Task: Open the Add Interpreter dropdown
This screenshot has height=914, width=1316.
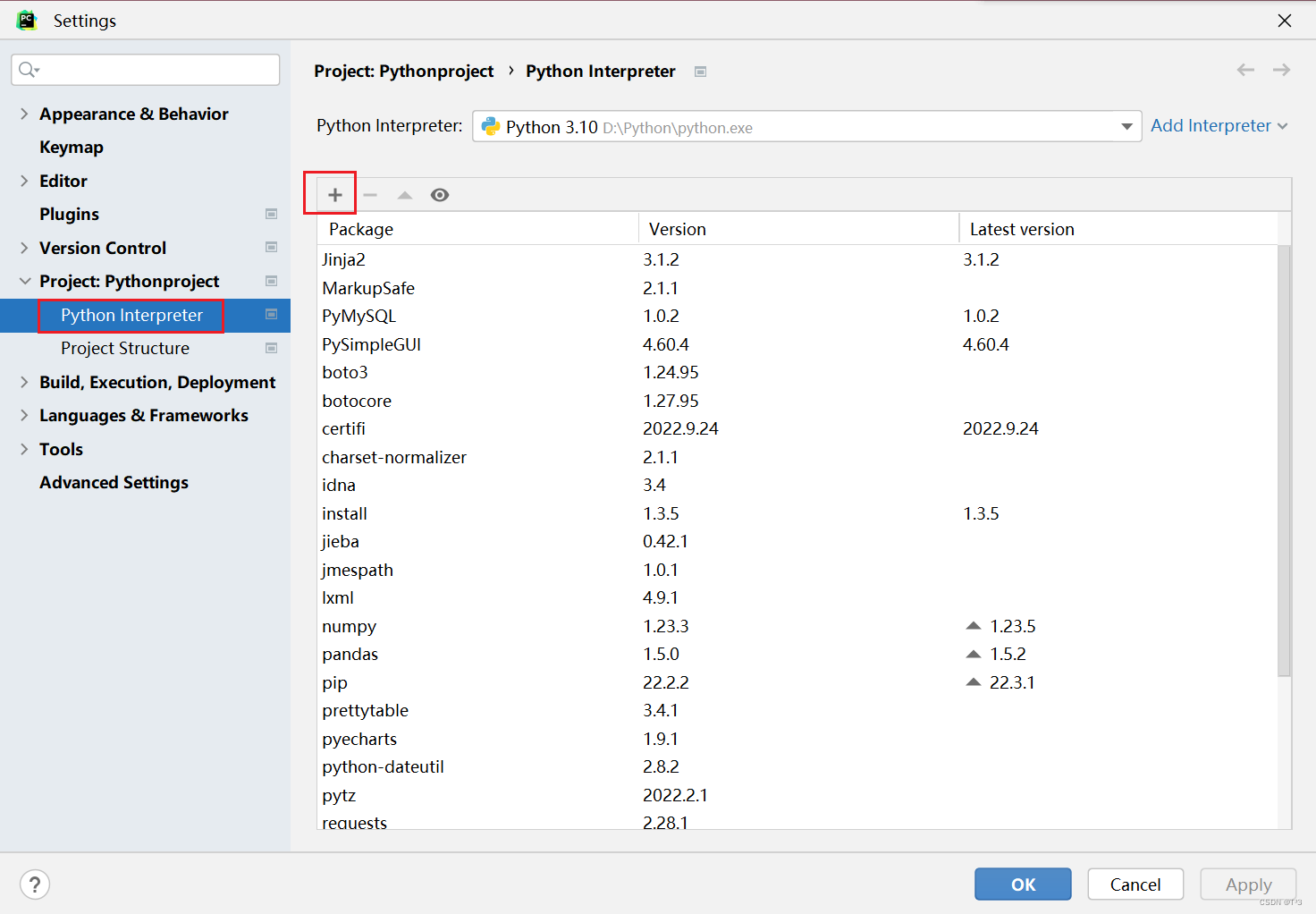Action: (x=1219, y=126)
